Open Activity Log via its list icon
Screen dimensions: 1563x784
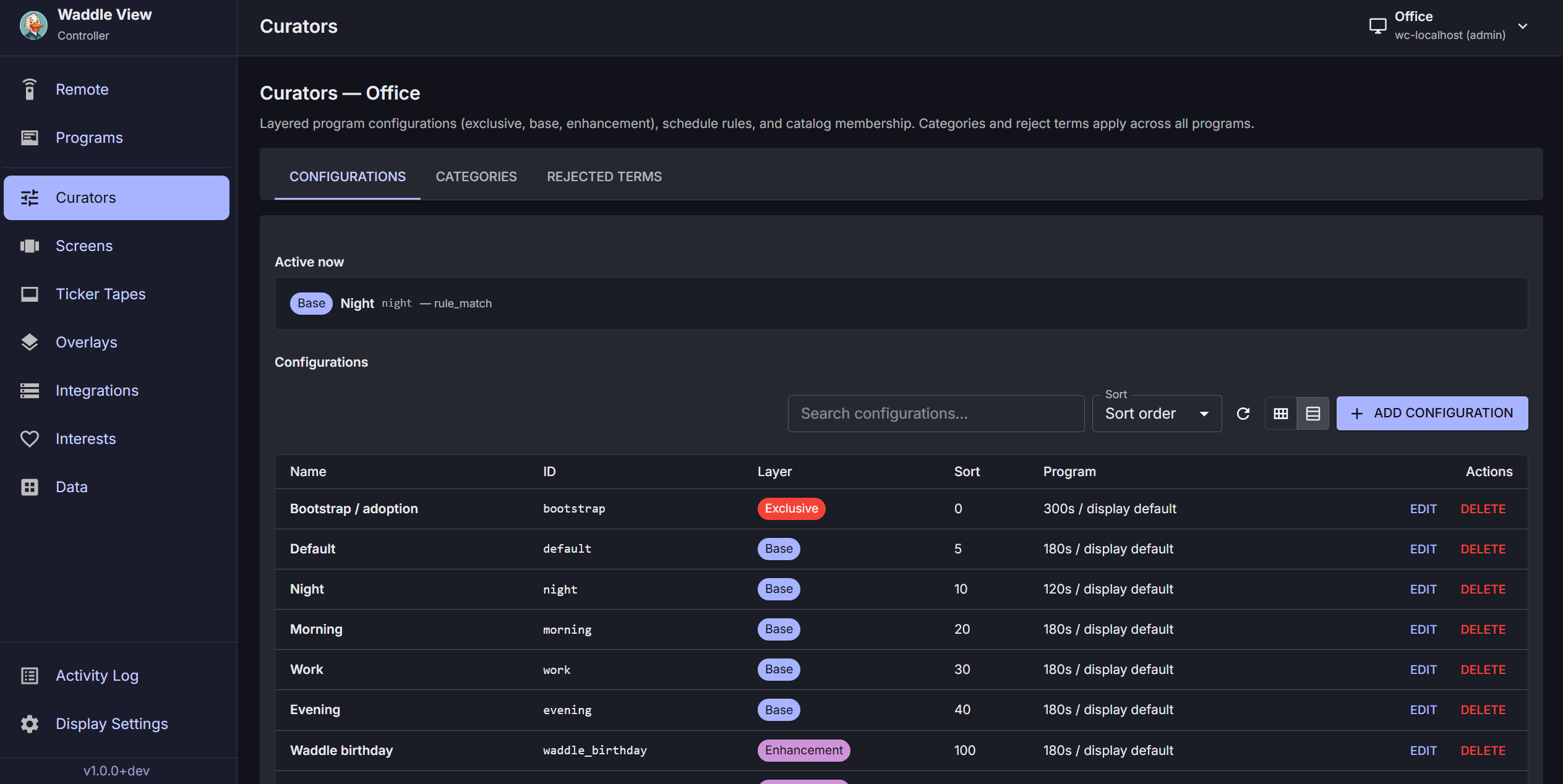(x=29, y=676)
